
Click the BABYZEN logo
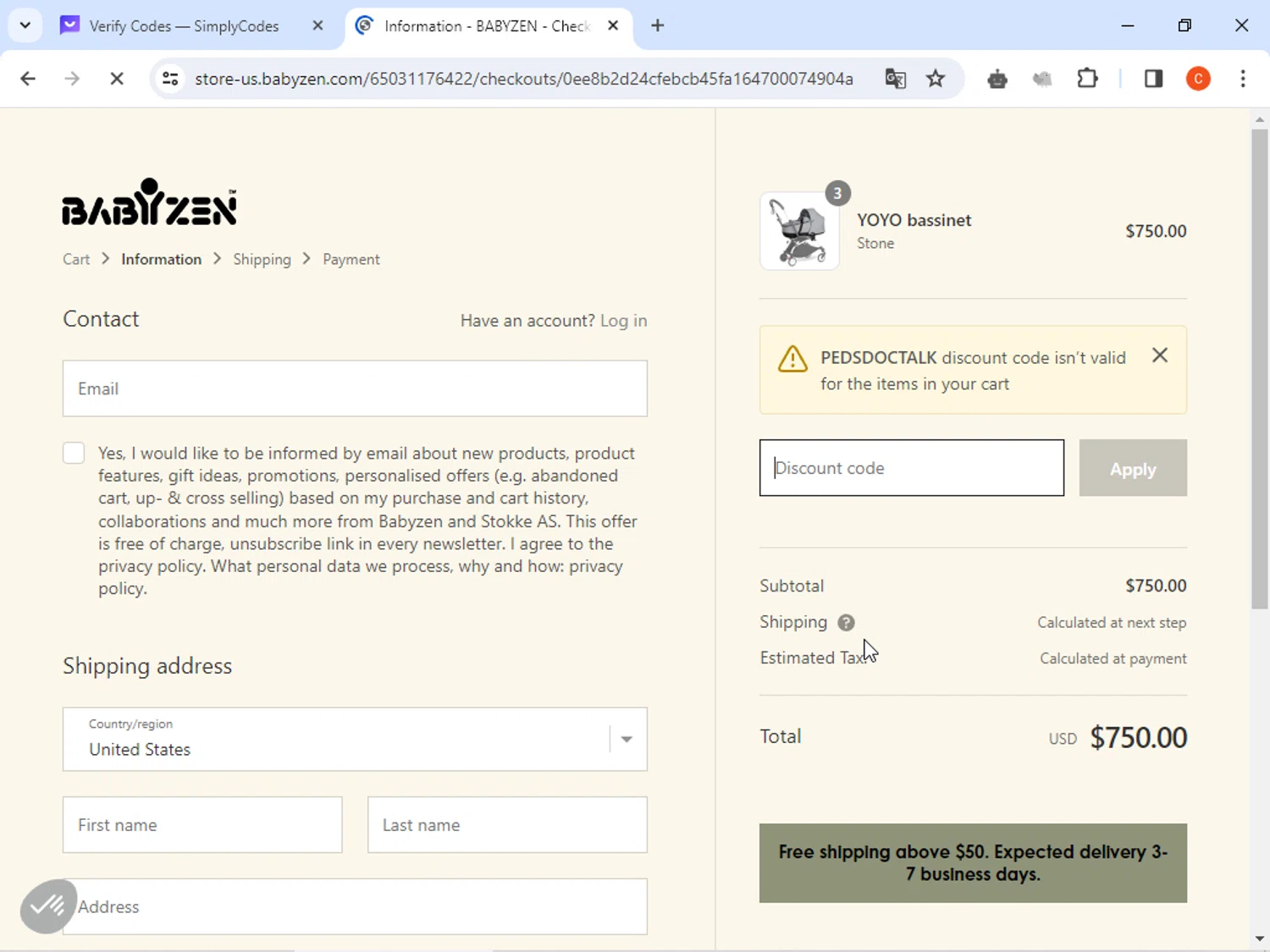click(150, 201)
